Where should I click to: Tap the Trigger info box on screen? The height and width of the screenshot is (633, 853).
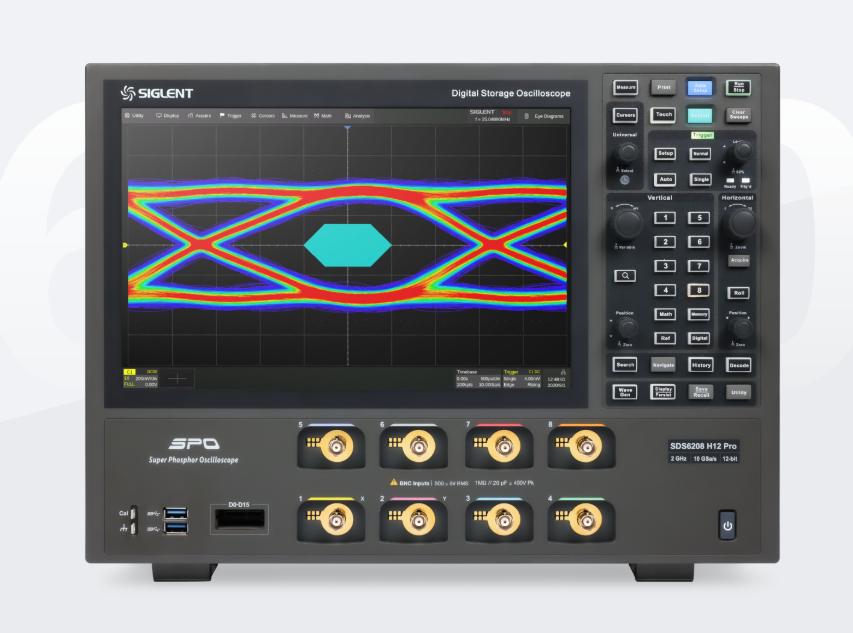tap(522, 378)
